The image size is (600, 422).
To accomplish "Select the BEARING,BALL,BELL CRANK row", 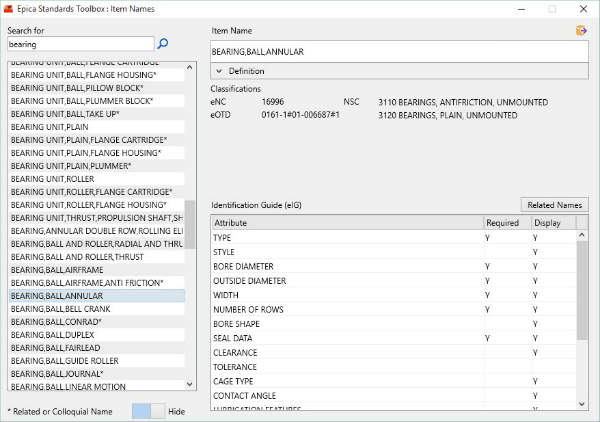I will point(96,309).
